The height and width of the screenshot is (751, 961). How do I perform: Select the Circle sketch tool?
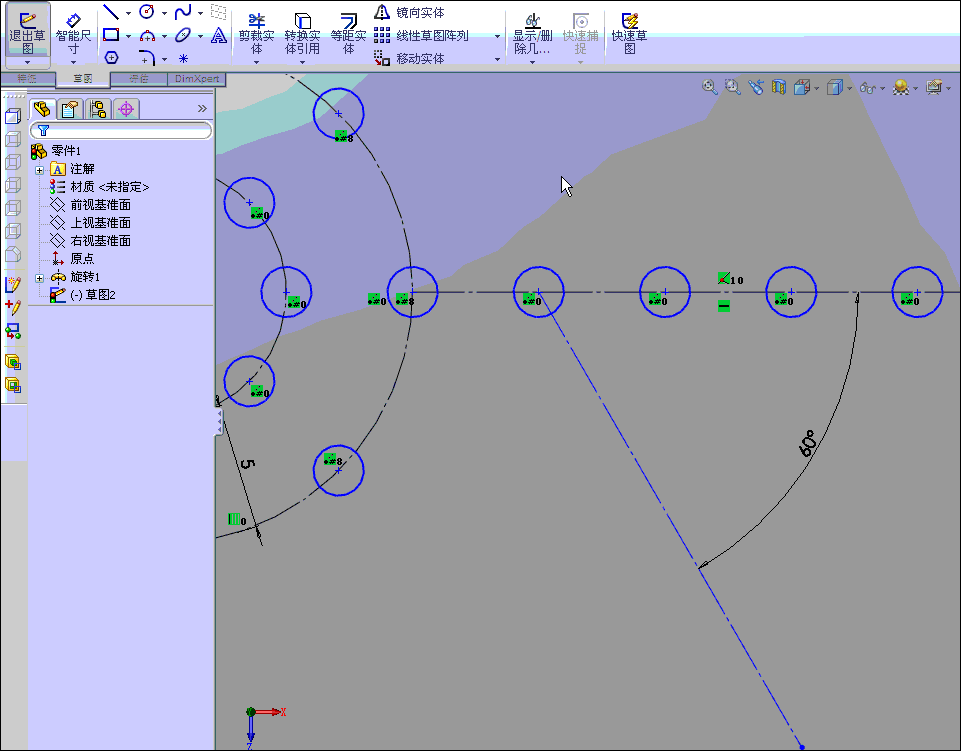pyautogui.click(x=147, y=11)
